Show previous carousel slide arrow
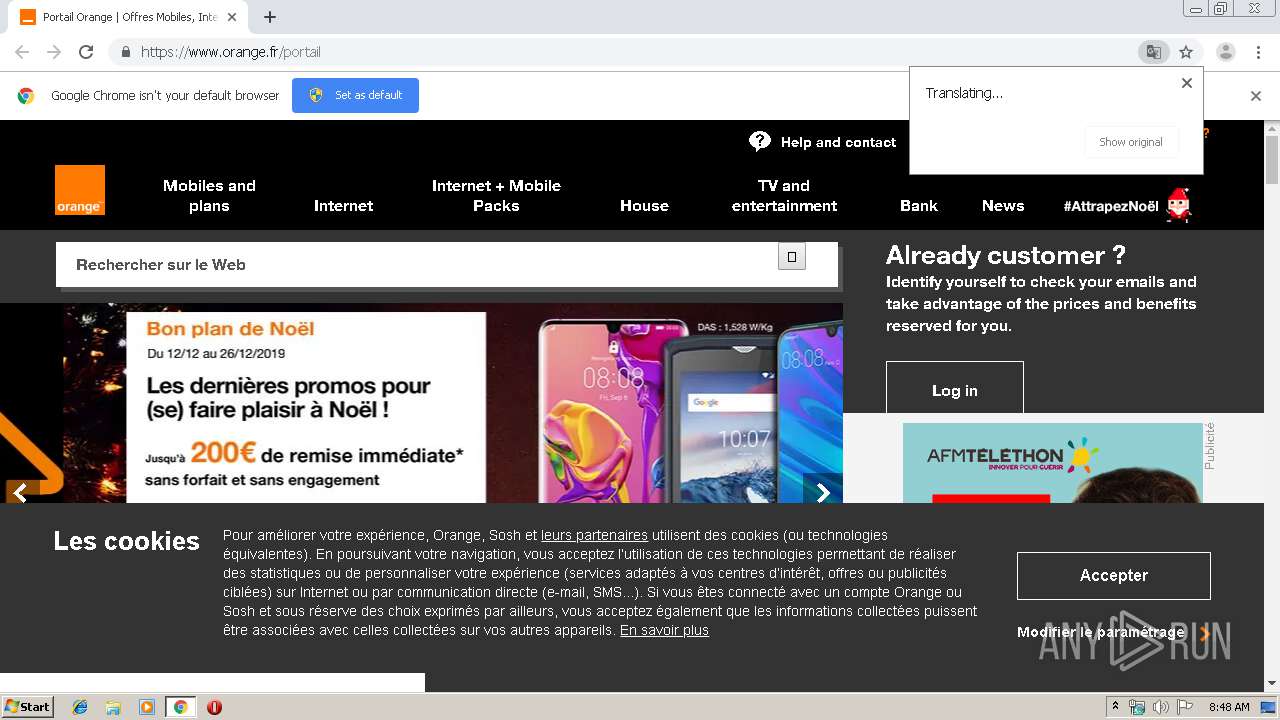 coord(20,492)
